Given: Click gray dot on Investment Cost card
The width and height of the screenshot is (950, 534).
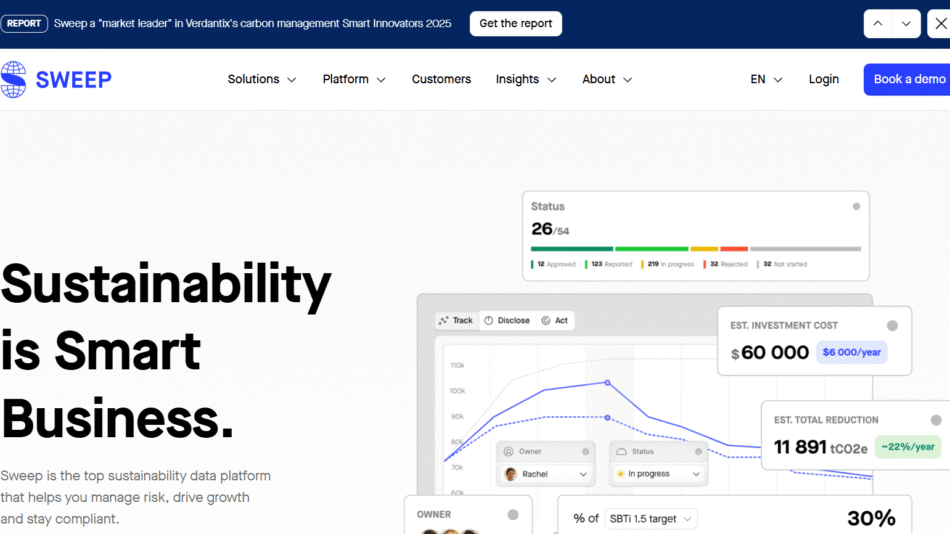Looking at the screenshot, I should 892,325.
